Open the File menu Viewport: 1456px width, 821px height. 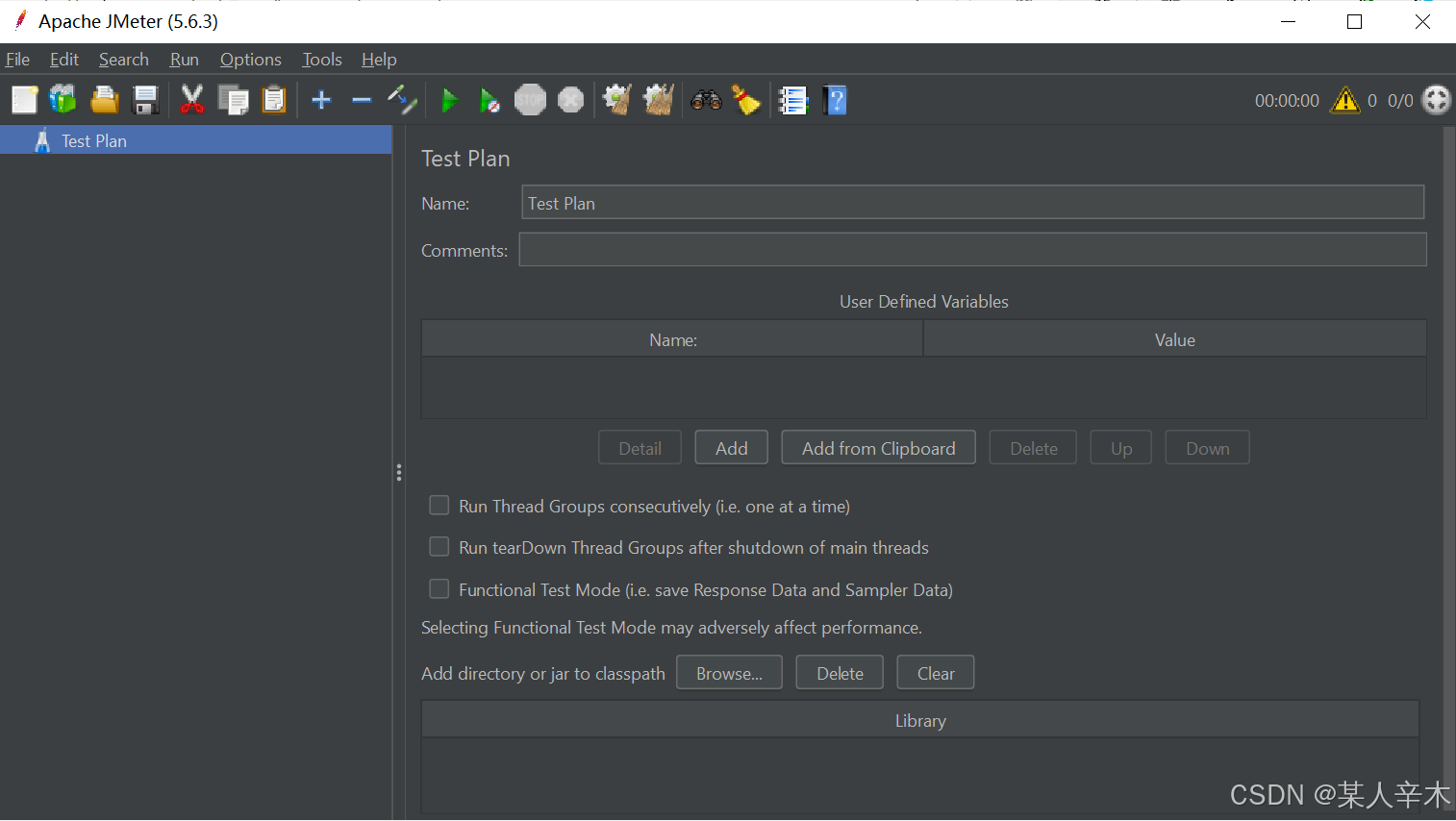(17, 60)
